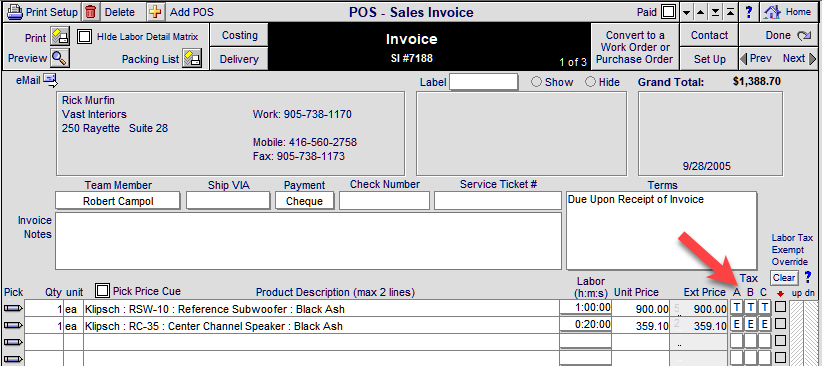Toggle the Paid checkbox
This screenshot has width=822, height=366.
[668, 12]
